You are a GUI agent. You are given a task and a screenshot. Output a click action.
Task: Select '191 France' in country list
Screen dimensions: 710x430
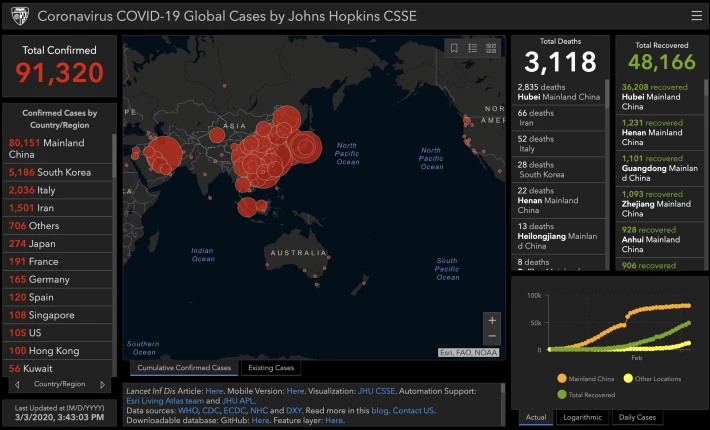point(58,262)
